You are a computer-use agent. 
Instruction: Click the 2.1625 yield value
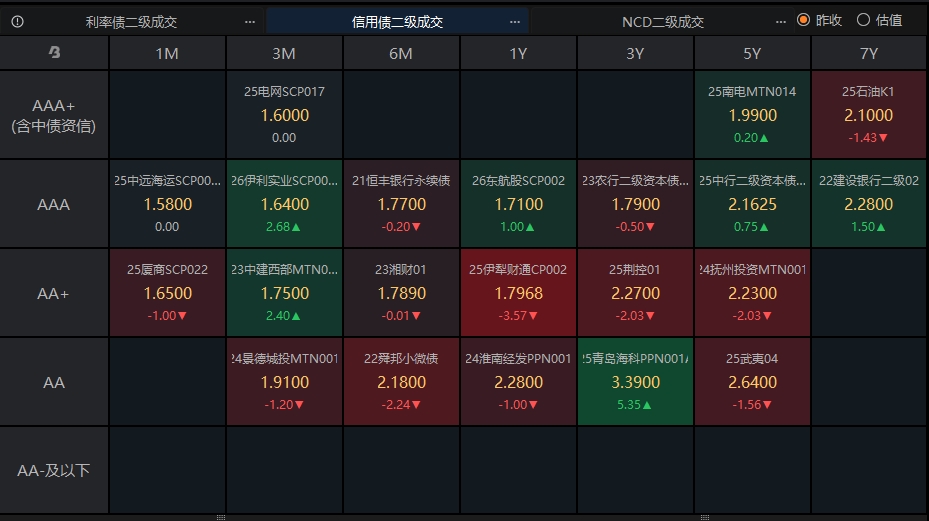click(x=752, y=204)
